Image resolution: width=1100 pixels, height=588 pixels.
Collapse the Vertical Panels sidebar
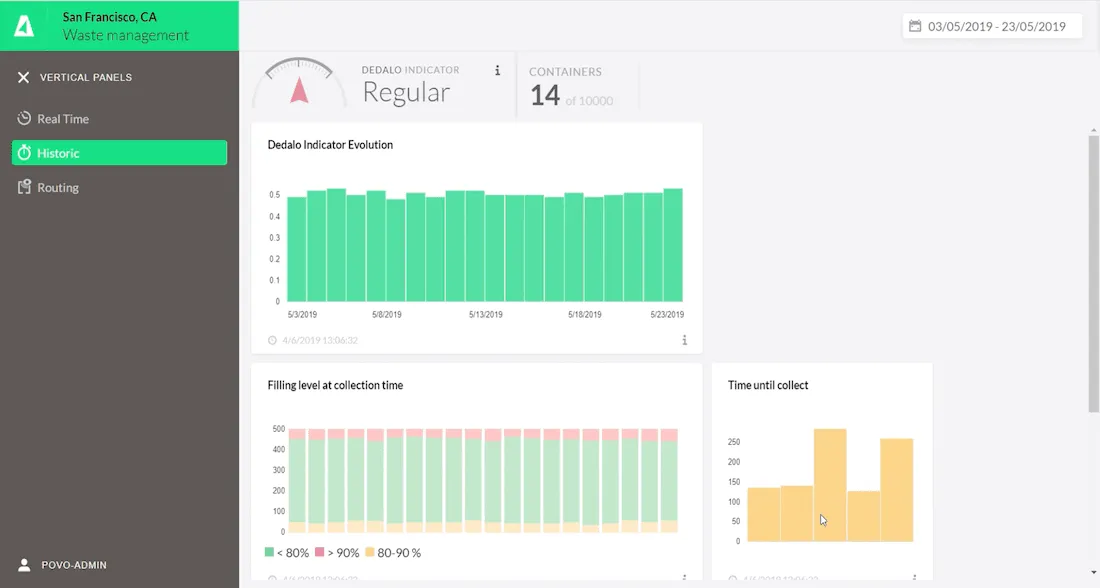point(22,77)
